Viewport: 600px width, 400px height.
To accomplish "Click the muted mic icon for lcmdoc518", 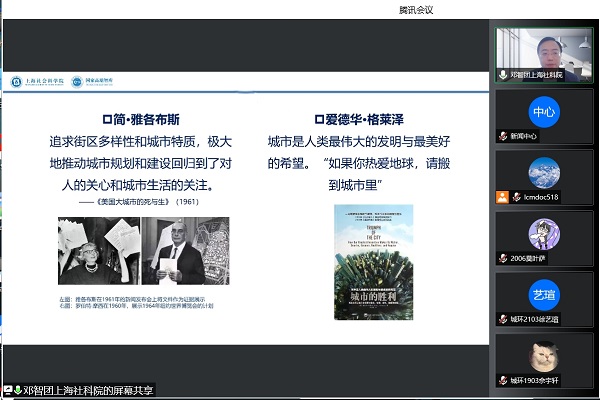I will tap(516, 198).
